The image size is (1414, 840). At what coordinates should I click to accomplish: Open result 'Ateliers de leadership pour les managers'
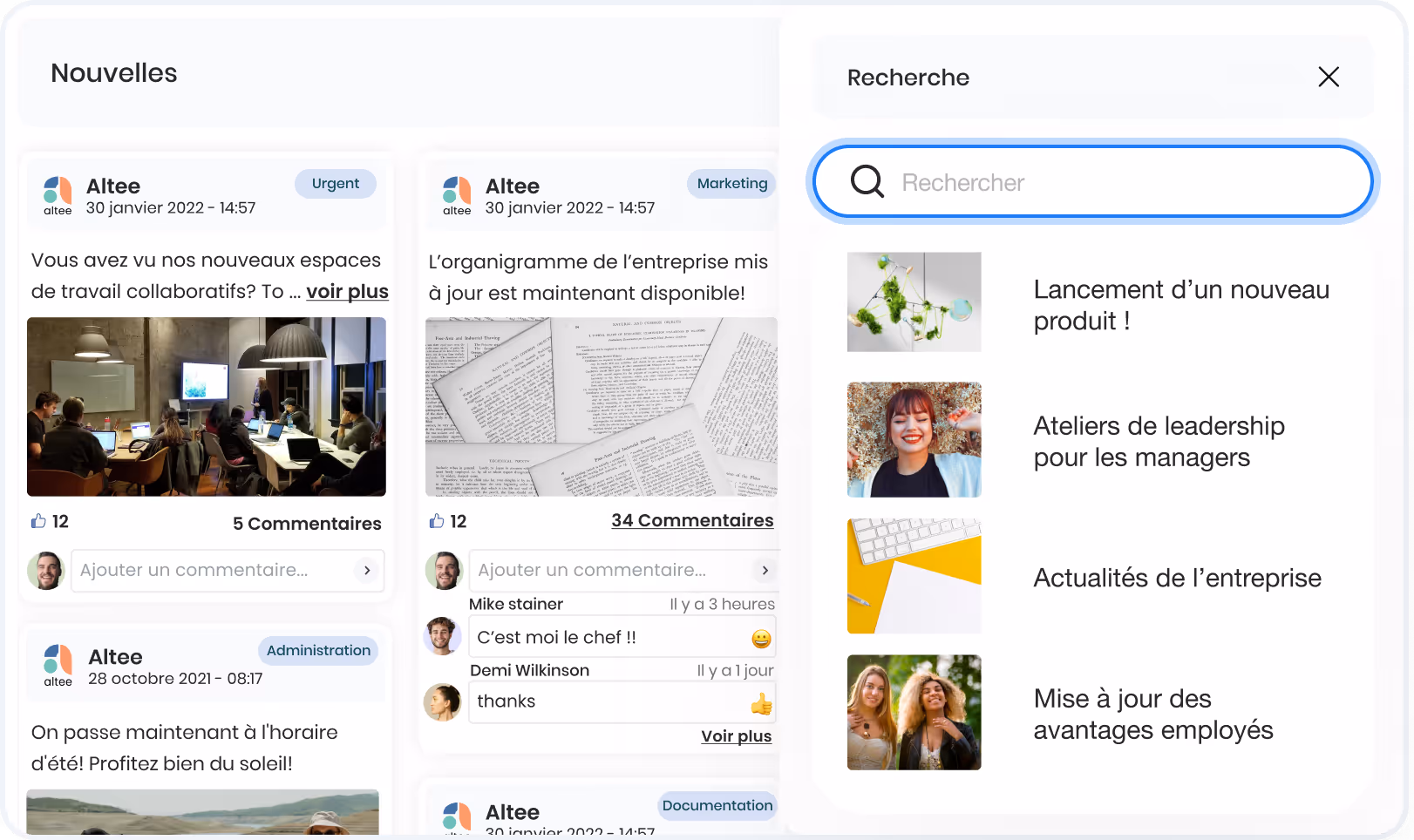1159,442
